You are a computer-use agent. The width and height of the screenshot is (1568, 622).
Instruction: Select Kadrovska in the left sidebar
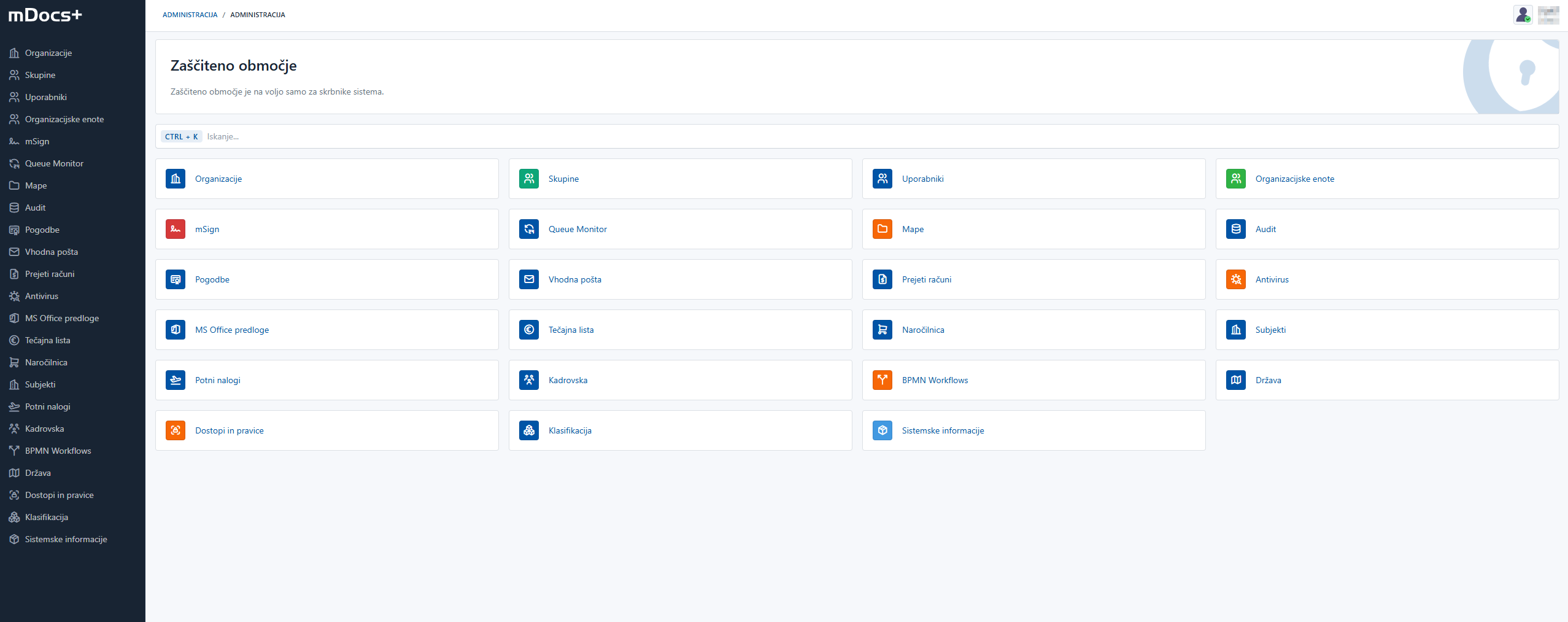[44, 429]
